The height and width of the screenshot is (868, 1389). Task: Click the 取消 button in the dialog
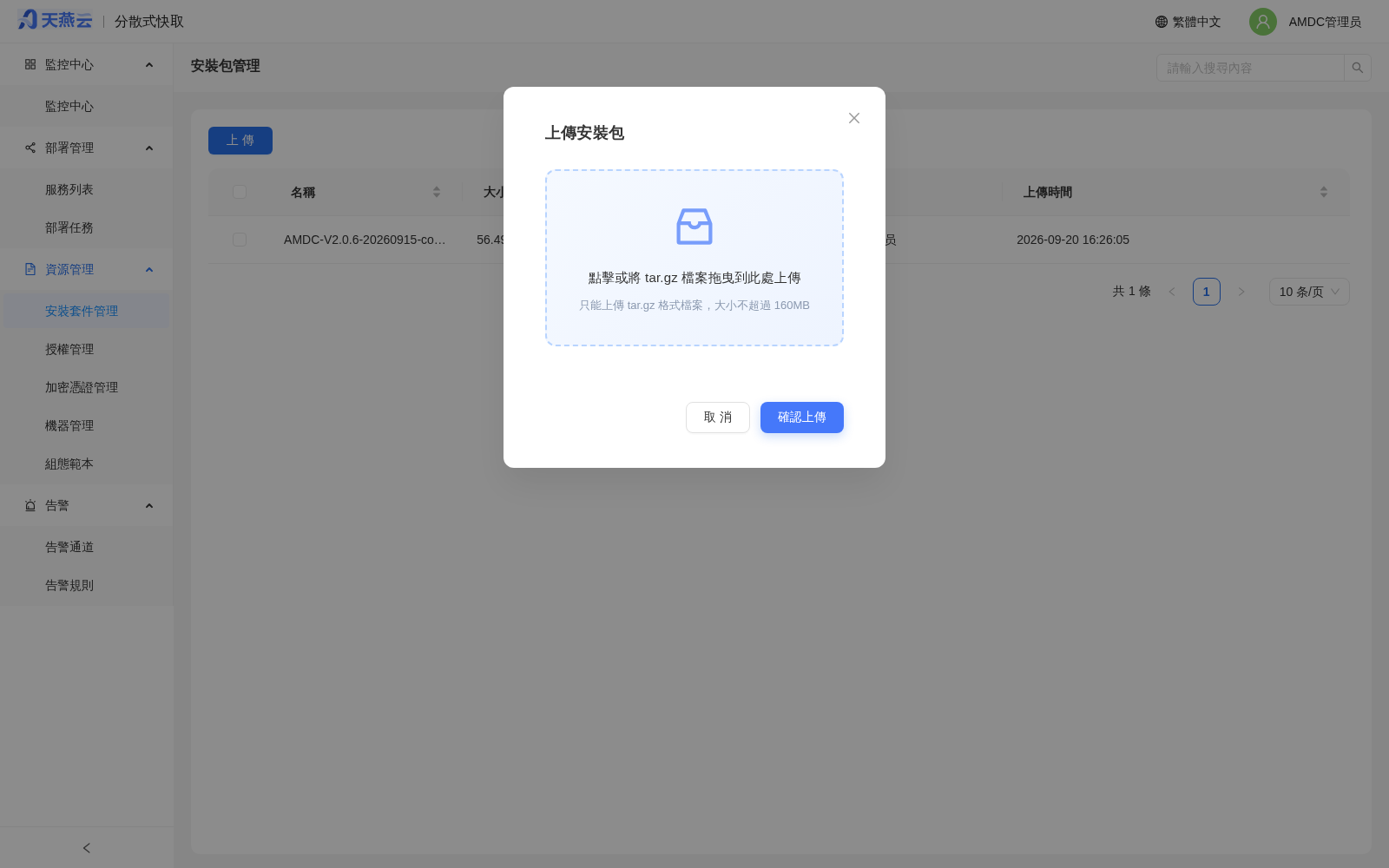pos(718,418)
